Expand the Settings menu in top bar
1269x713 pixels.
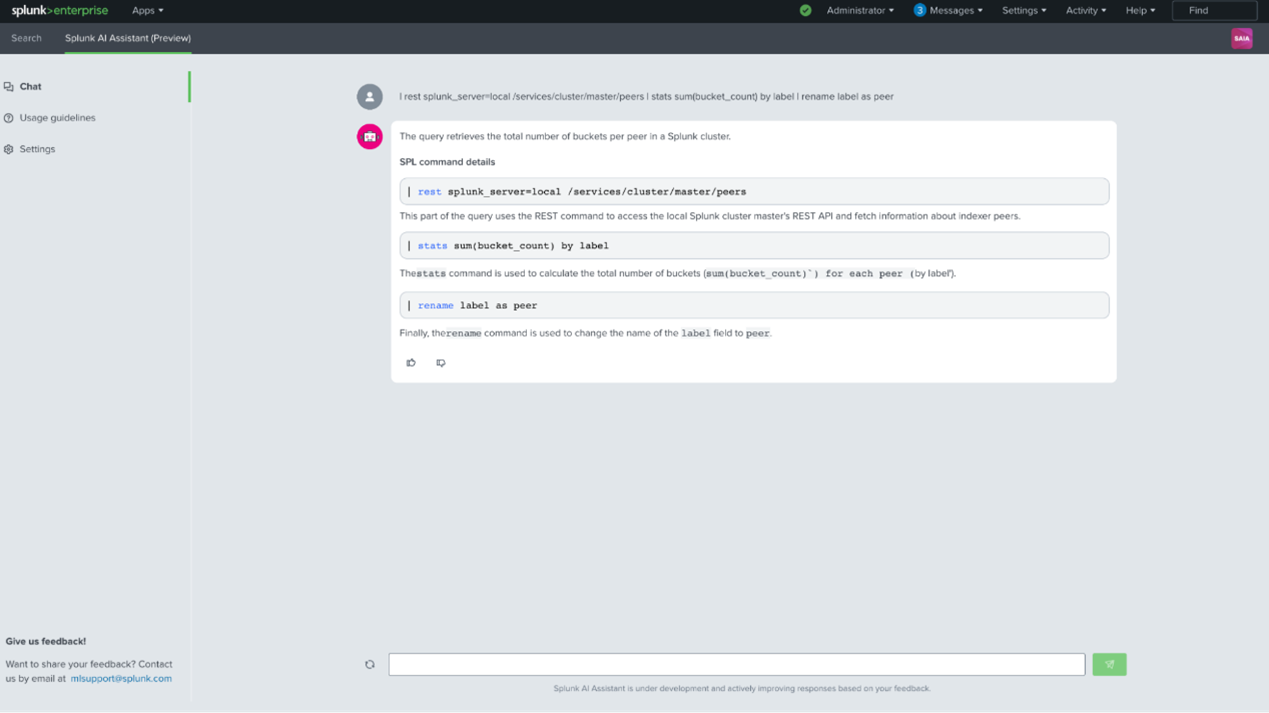(1024, 11)
